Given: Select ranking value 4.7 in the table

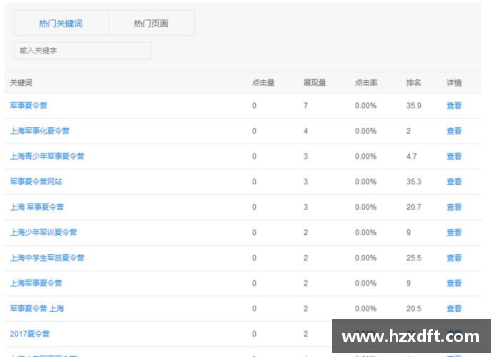Looking at the screenshot, I should 412,156.
